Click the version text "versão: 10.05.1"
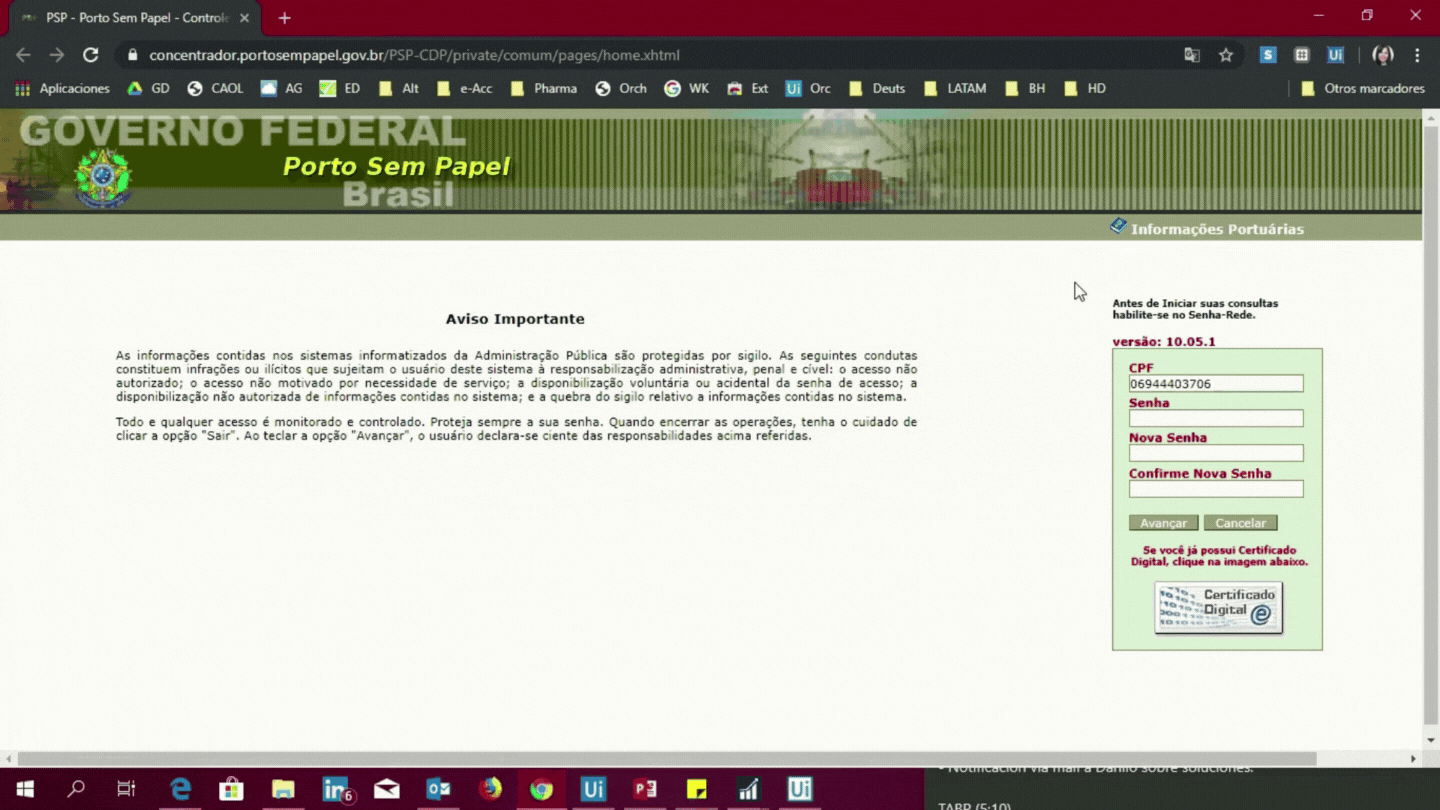 coord(1164,342)
